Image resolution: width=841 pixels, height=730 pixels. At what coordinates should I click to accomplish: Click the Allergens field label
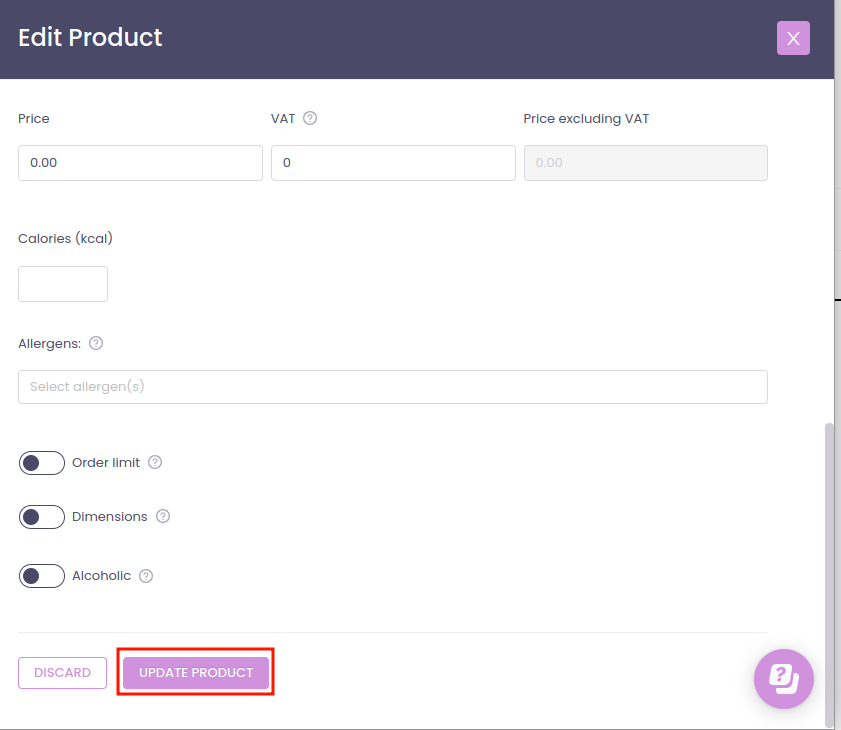point(48,343)
